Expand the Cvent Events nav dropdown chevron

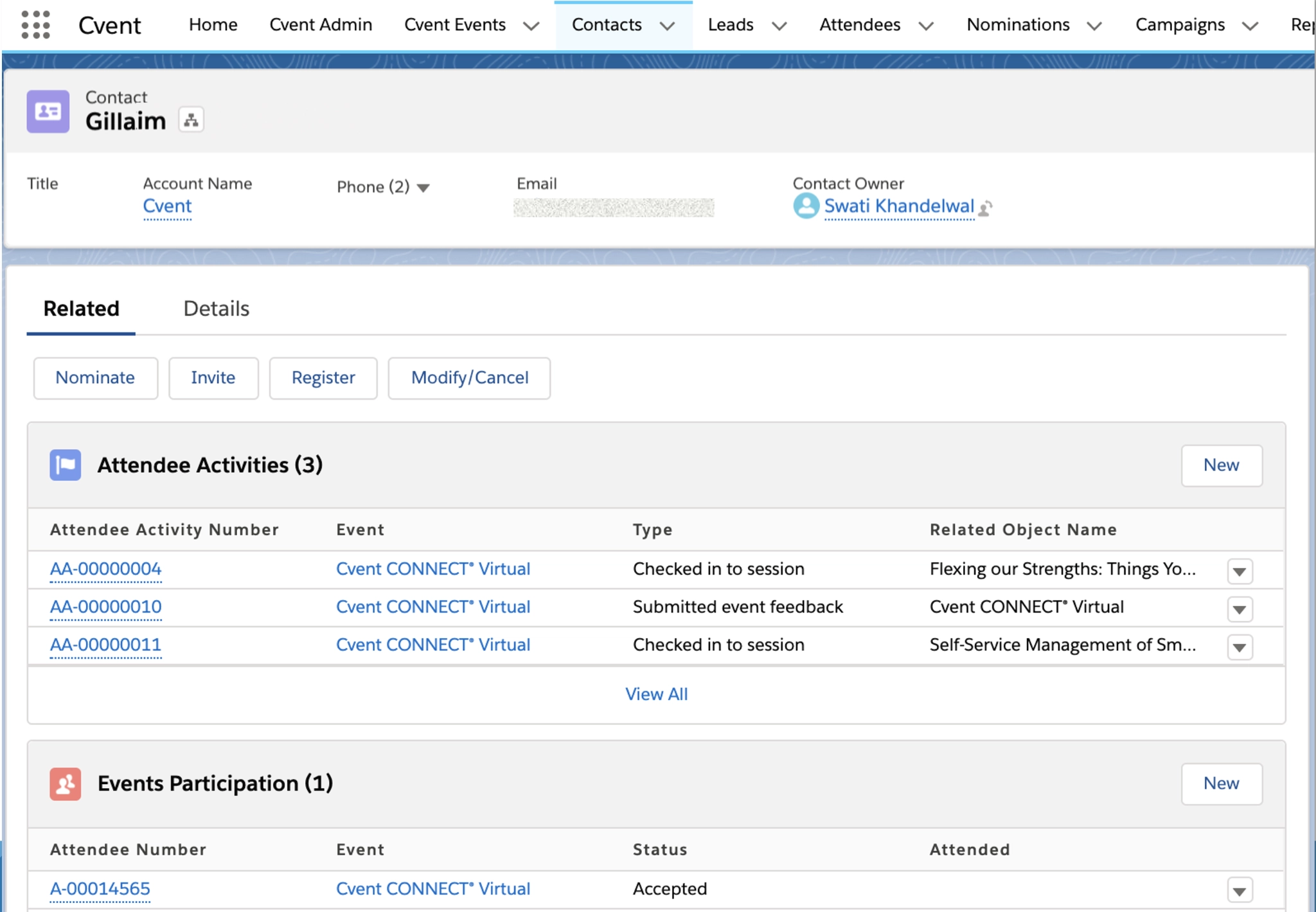click(531, 26)
